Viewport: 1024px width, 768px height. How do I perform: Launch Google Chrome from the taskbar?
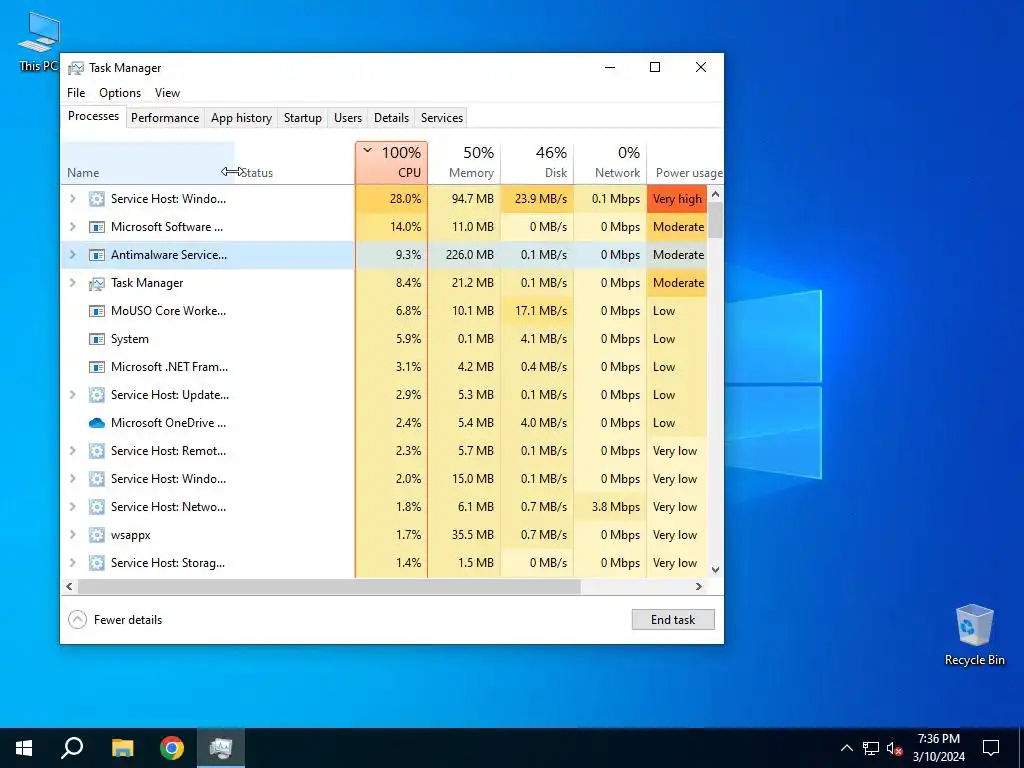pyautogui.click(x=172, y=748)
